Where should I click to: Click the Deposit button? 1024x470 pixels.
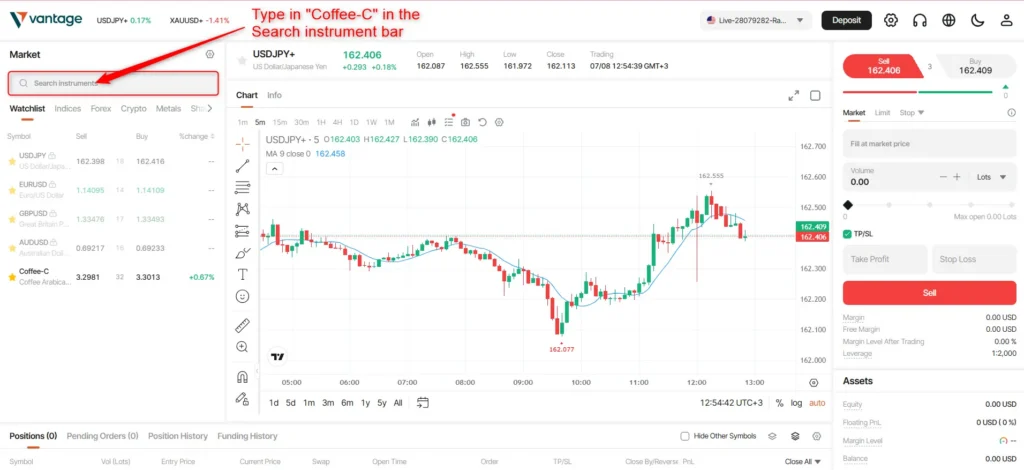(846, 20)
